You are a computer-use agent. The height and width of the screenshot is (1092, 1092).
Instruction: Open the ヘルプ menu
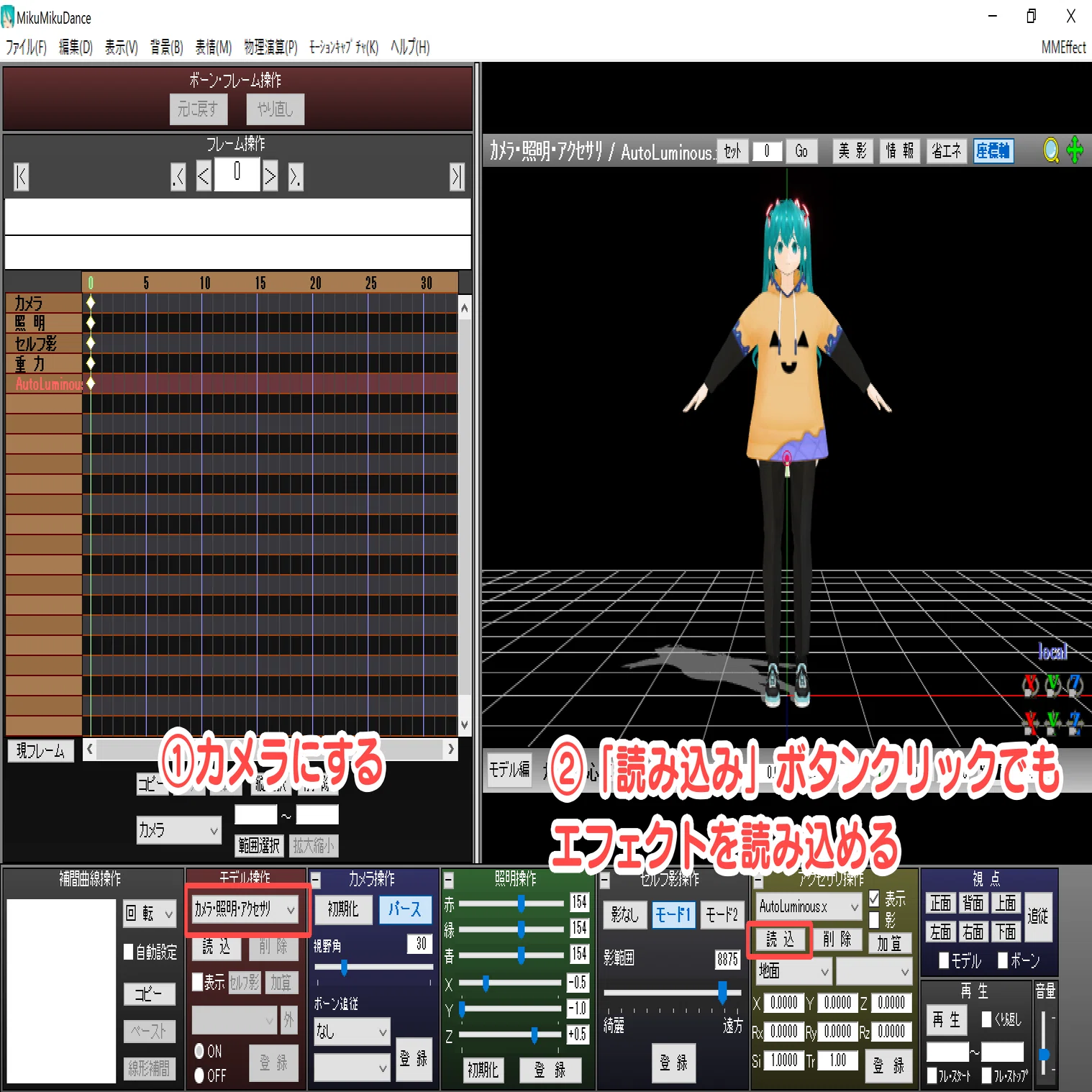410,47
